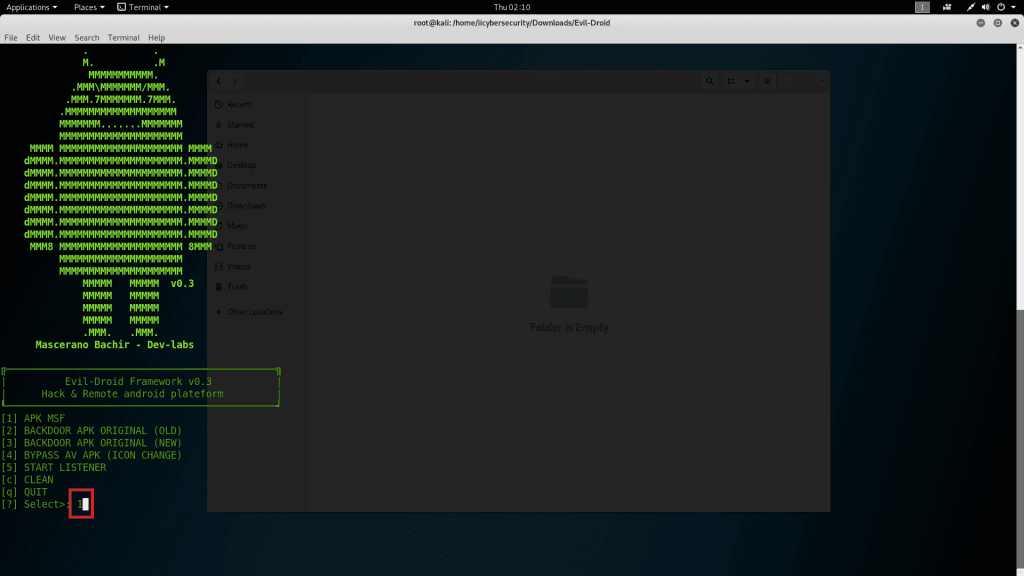
Task: Open the Help menu
Action: click(156, 38)
